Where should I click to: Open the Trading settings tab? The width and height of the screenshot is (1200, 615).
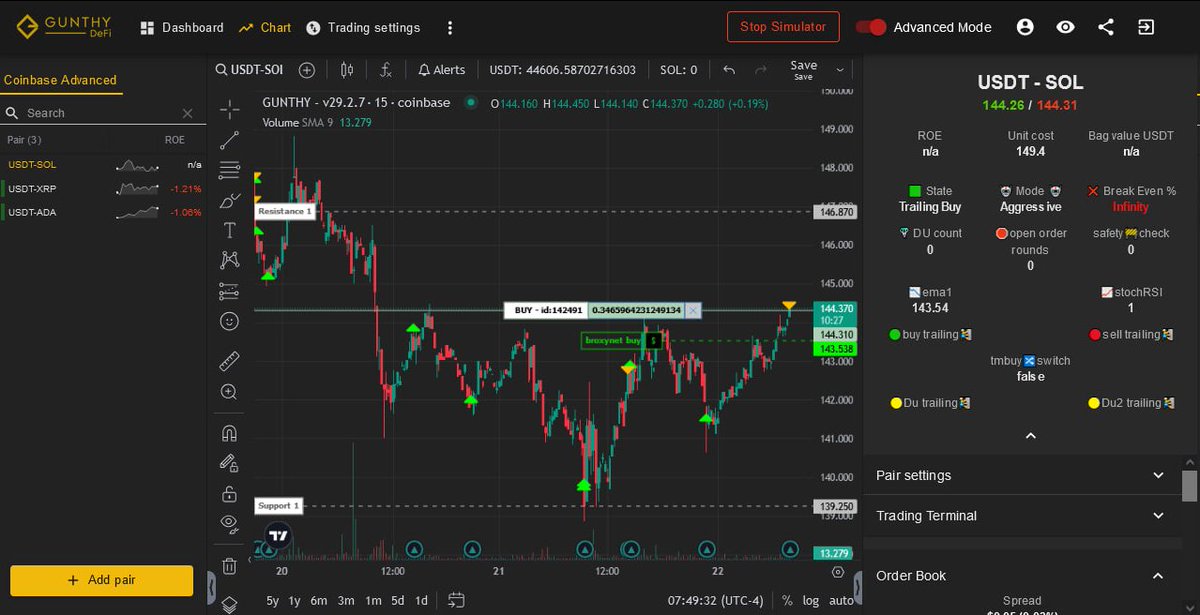point(363,27)
